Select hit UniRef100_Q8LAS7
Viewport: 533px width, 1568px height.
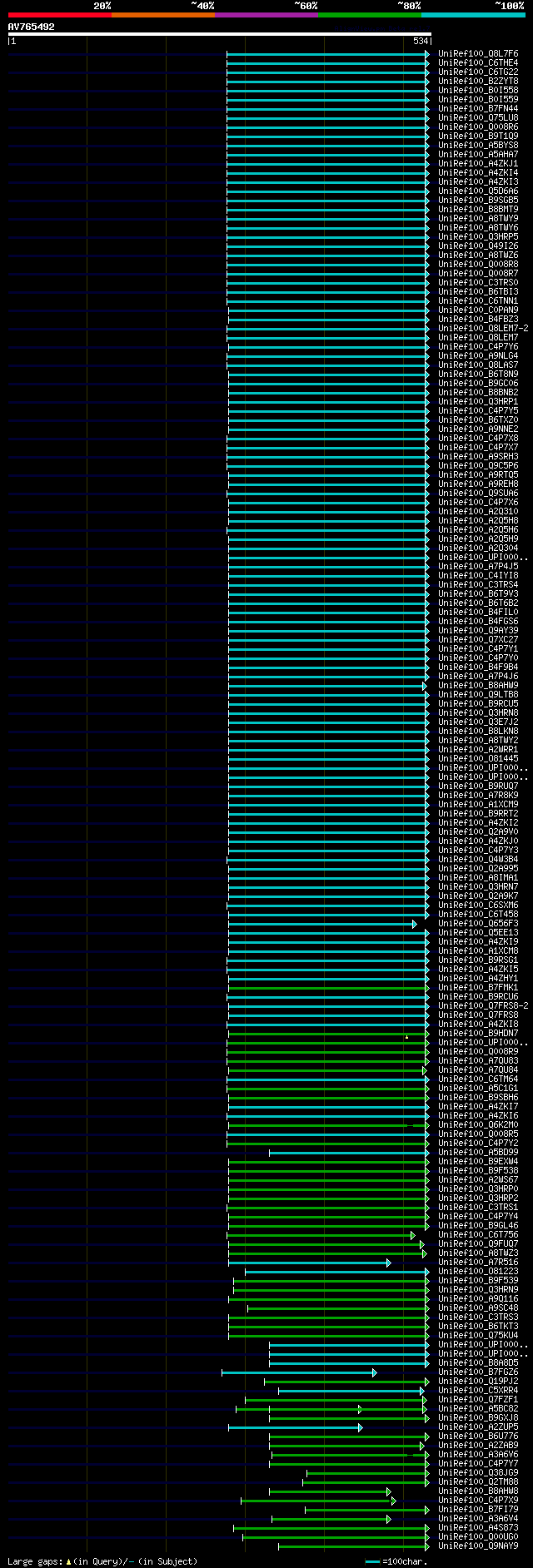pos(478,365)
